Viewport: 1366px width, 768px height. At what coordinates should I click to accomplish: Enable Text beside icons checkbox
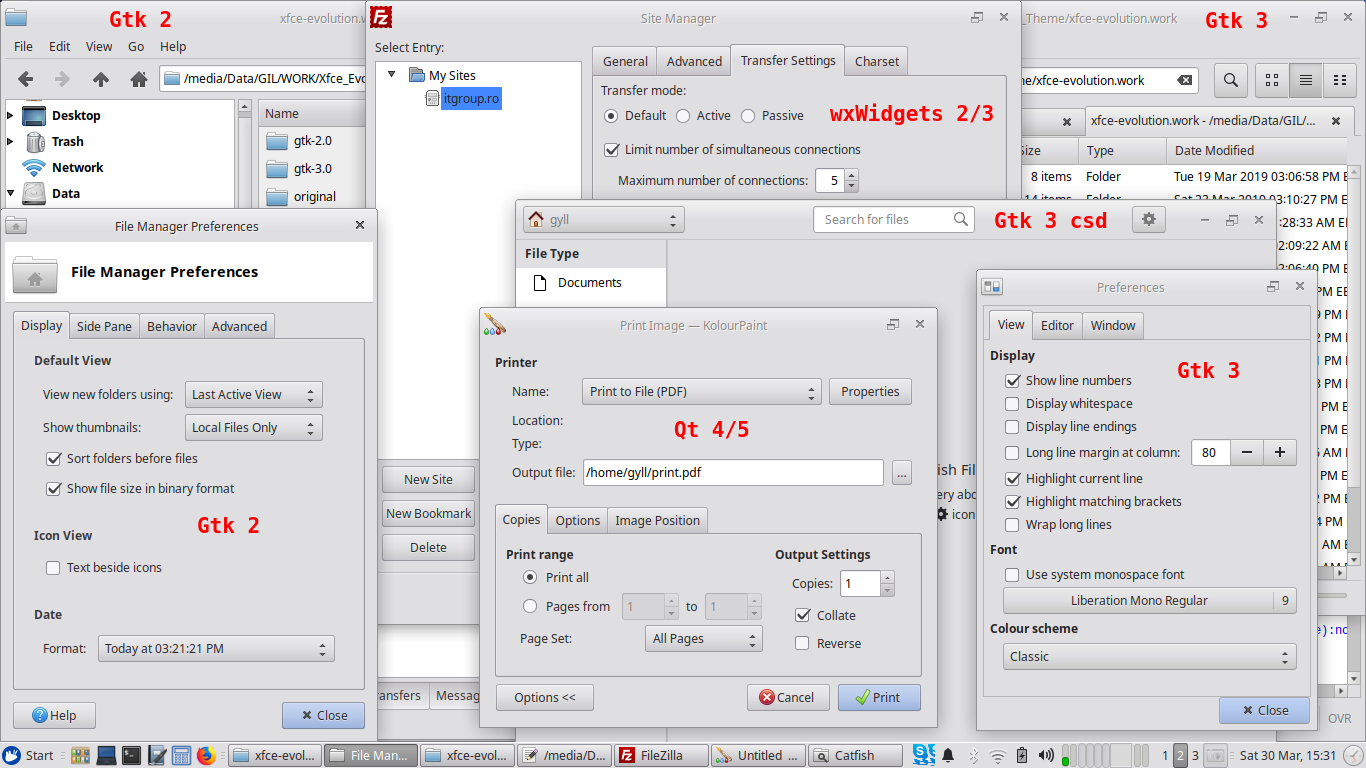pyautogui.click(x=54, y=568)
